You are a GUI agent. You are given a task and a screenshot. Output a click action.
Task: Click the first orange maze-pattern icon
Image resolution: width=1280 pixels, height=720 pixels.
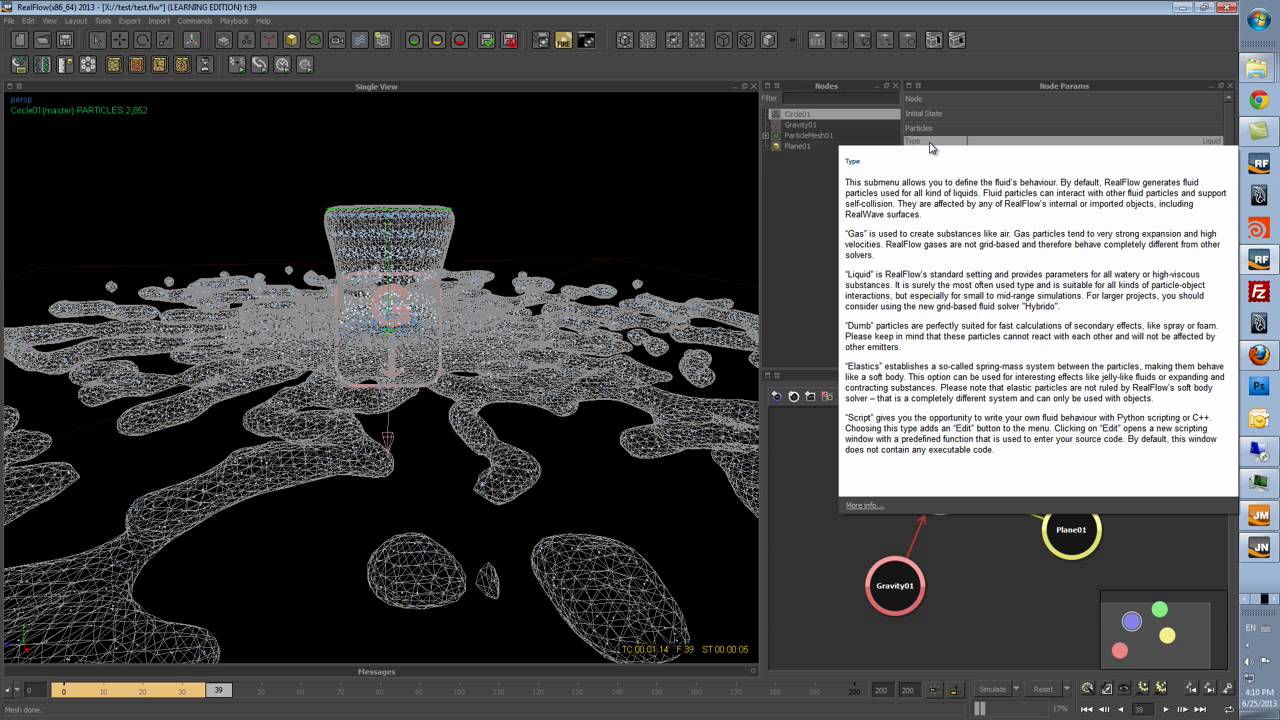click(113, 64)
